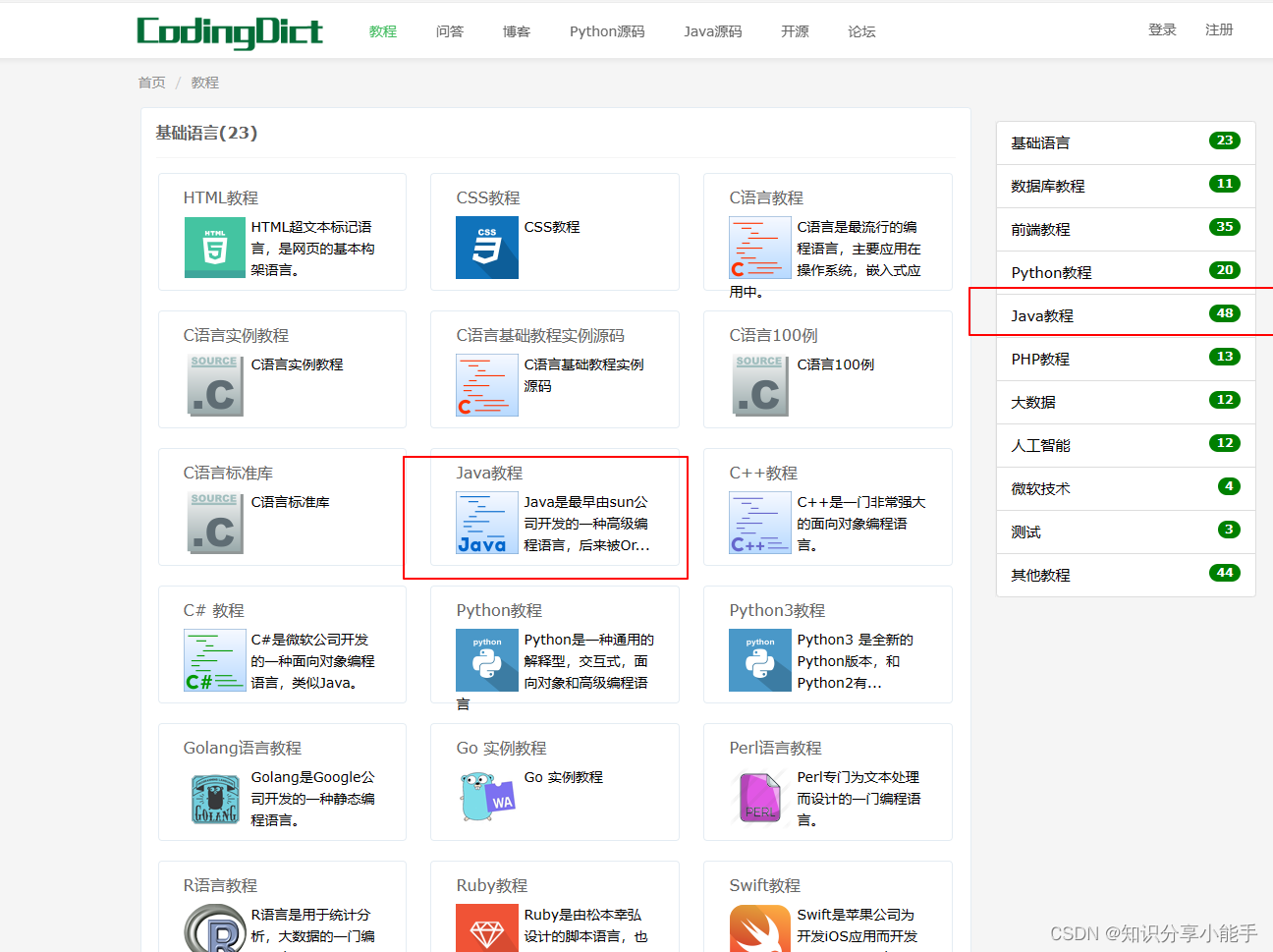Select the Python源码 menu item
1273x952 pixels.
(x=606, y=30)
